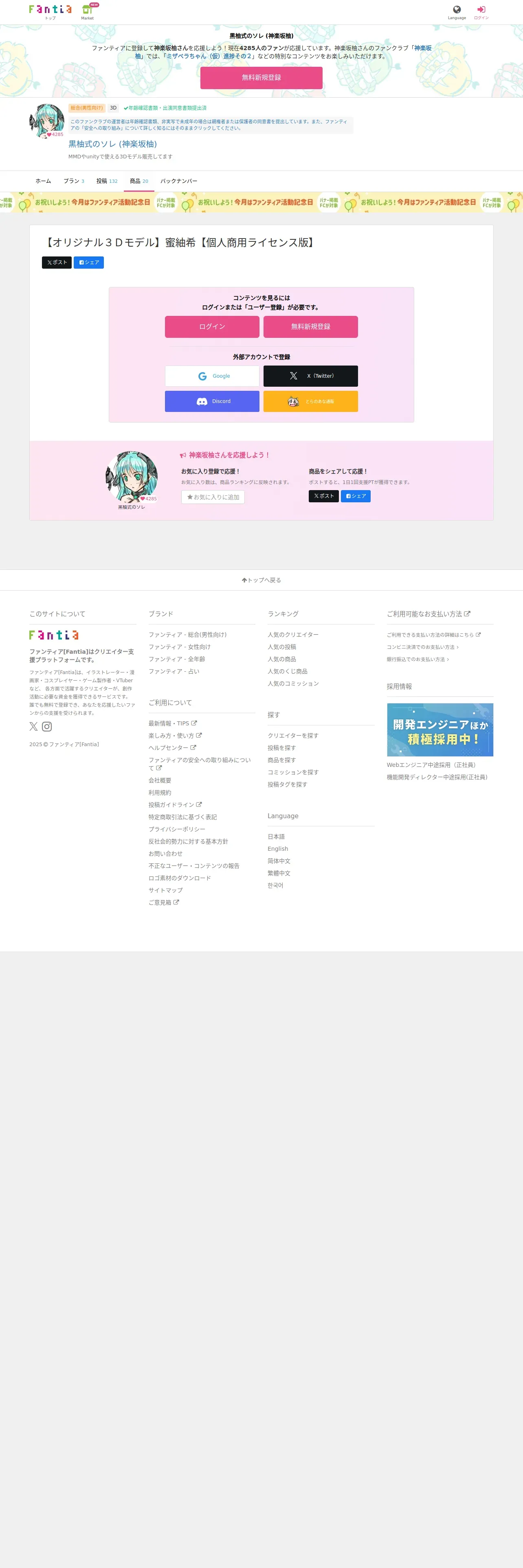
Task: Open ファンティア - 総合(男性向け) brand link
Action: [x=187, y=635]
